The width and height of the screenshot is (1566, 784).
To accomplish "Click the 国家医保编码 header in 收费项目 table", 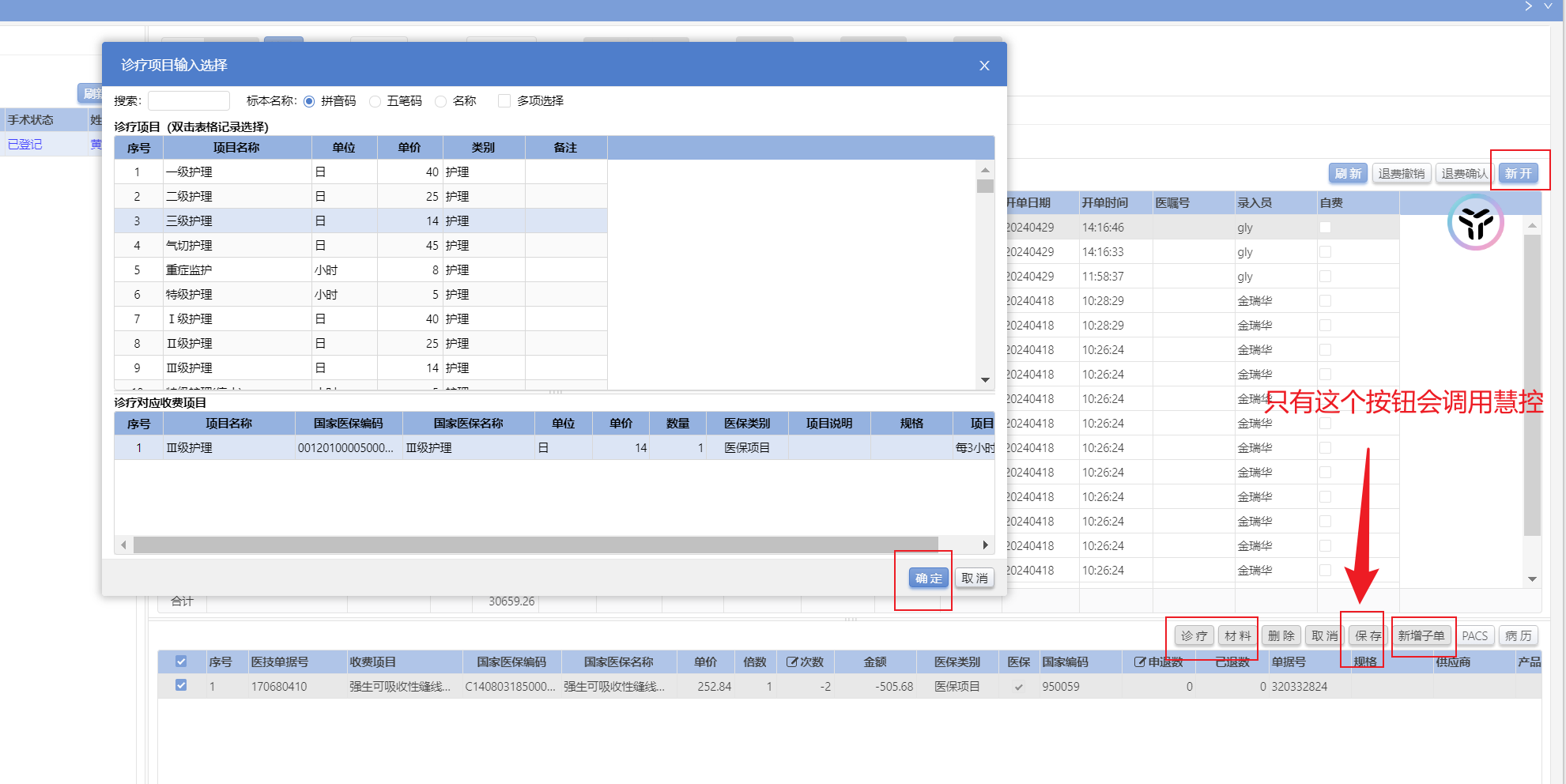I will [348, 424].
